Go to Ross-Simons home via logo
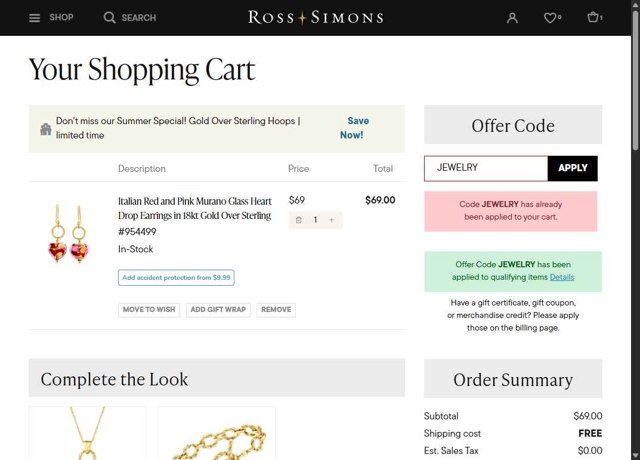This screenshot has height=460, width=640. pyautogui.click(x=316, y=18)
